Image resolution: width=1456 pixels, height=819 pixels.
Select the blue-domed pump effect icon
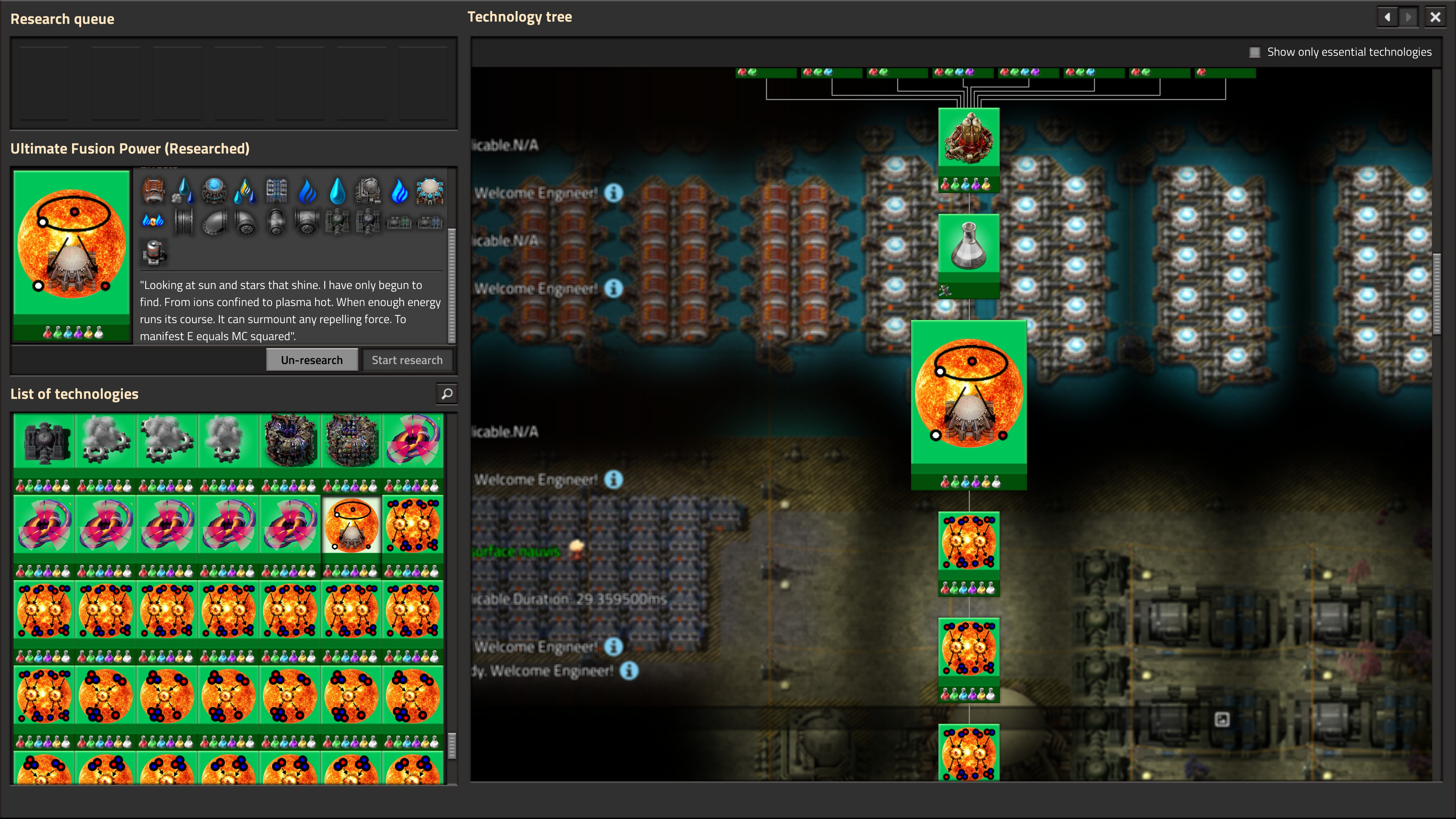coord(369,221)
